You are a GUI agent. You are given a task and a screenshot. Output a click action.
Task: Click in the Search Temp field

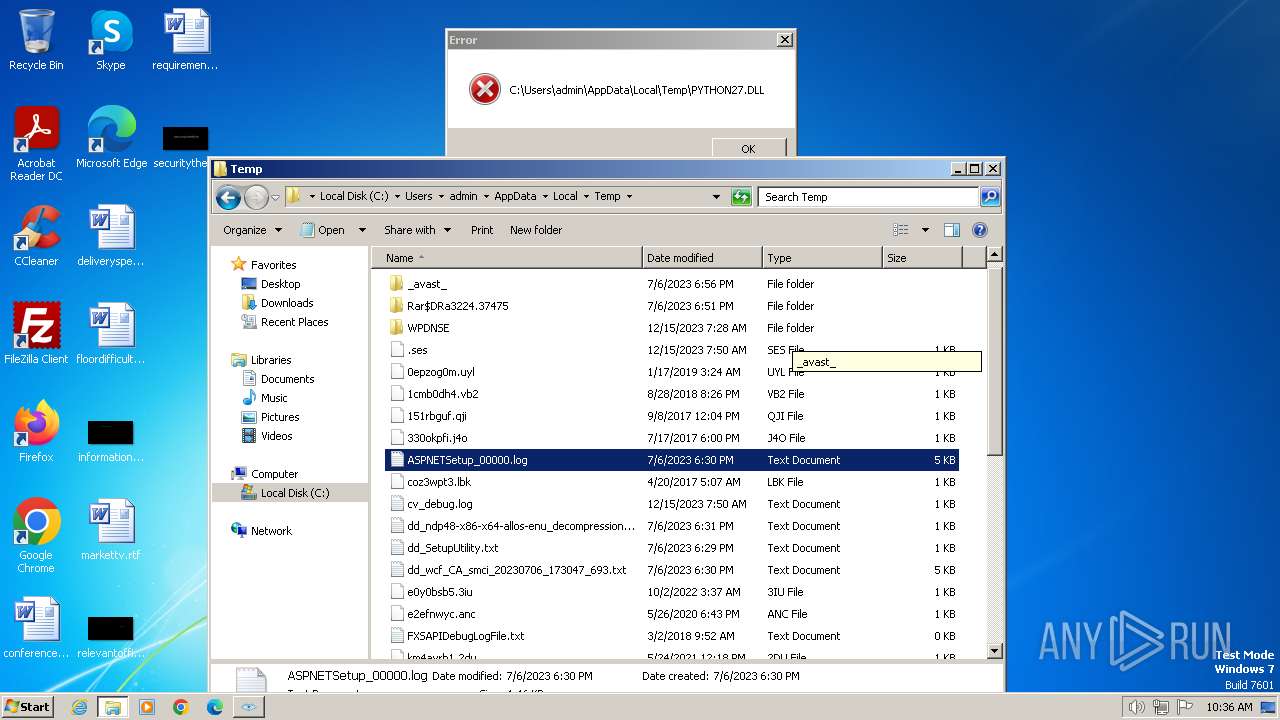coord(868,197)
